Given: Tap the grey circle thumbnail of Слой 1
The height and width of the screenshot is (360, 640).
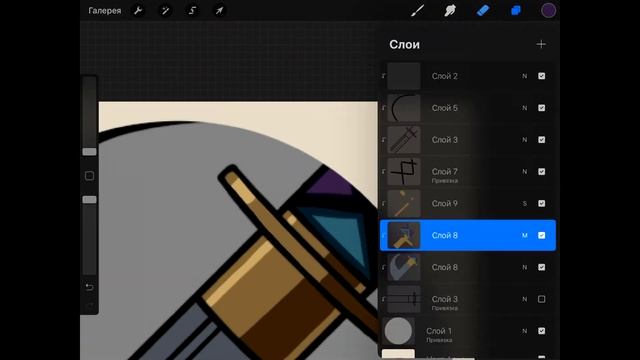Looking at the screenshot, I should tap(398, 331).
